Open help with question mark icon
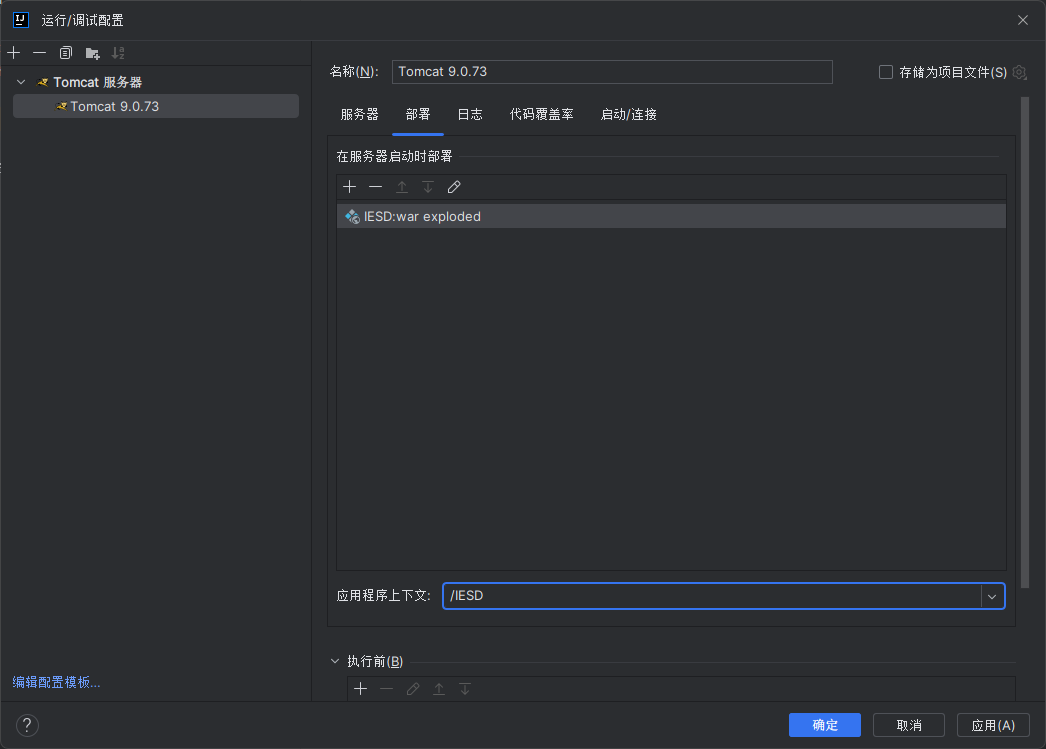This screenshot has width=1046, height=749. coord(27,725)
